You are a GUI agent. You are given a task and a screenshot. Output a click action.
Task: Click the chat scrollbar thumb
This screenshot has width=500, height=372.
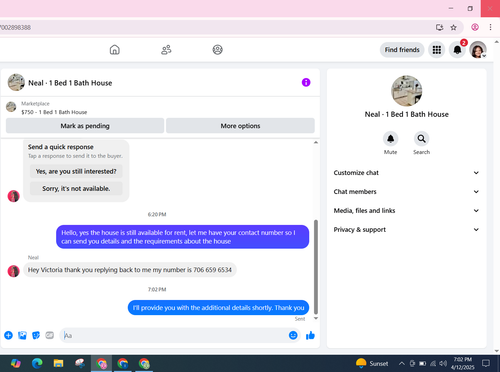pyautogui.click(x=316, y=267)
